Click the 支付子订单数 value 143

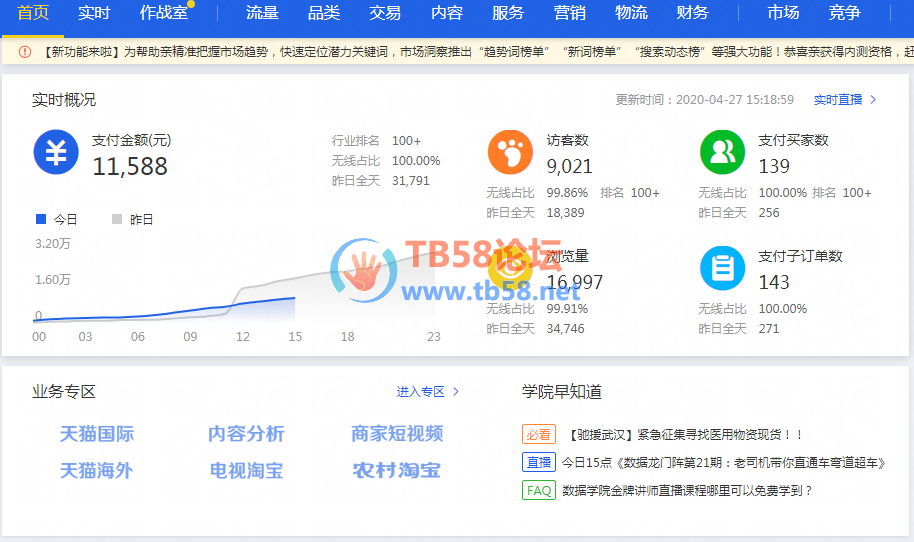pos(774,283)
